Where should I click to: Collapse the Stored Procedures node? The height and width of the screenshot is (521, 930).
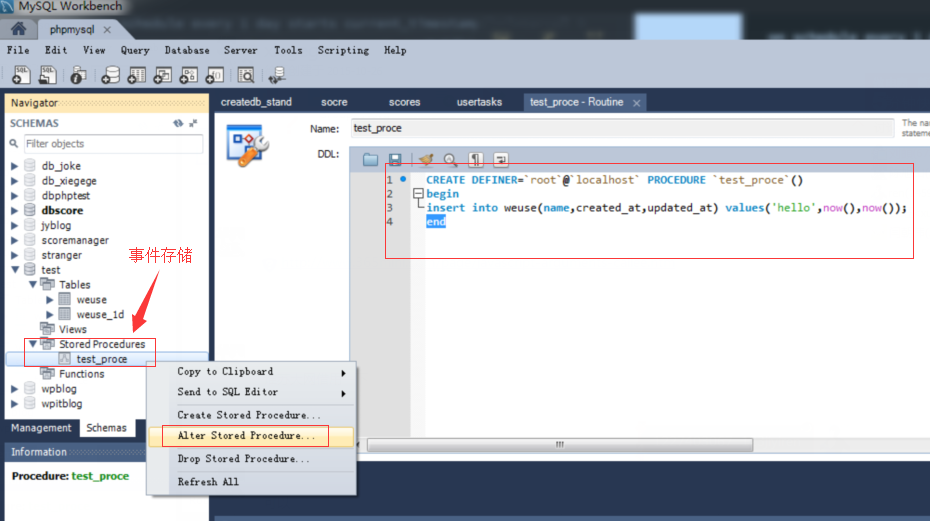(33, 344)
